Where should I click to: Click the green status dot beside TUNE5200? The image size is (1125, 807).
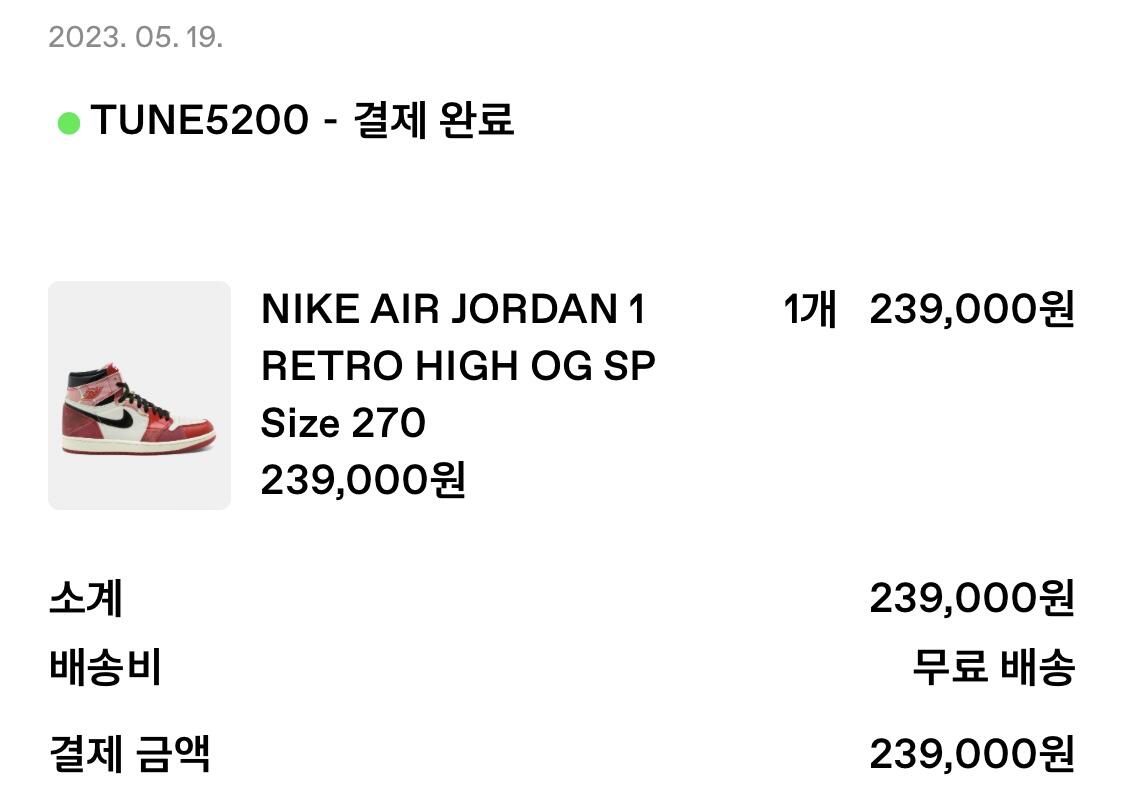68,123
